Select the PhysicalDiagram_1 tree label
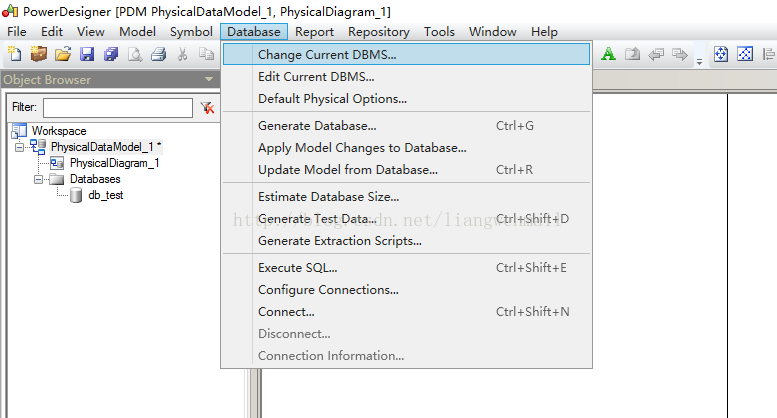777x418 pixels. point(114,163)
